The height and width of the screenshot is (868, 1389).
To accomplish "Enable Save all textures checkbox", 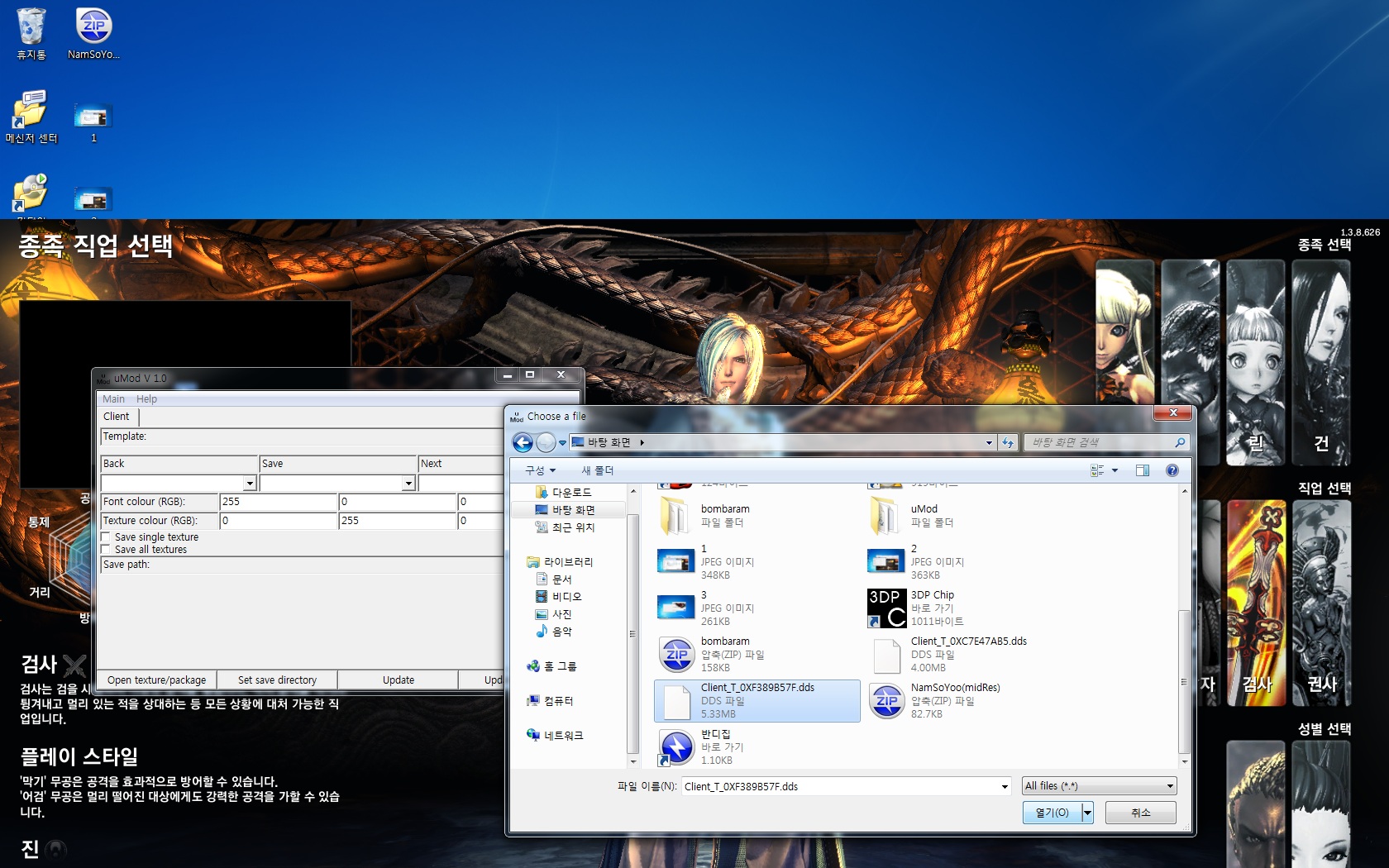I will click(x=106, y=550).
